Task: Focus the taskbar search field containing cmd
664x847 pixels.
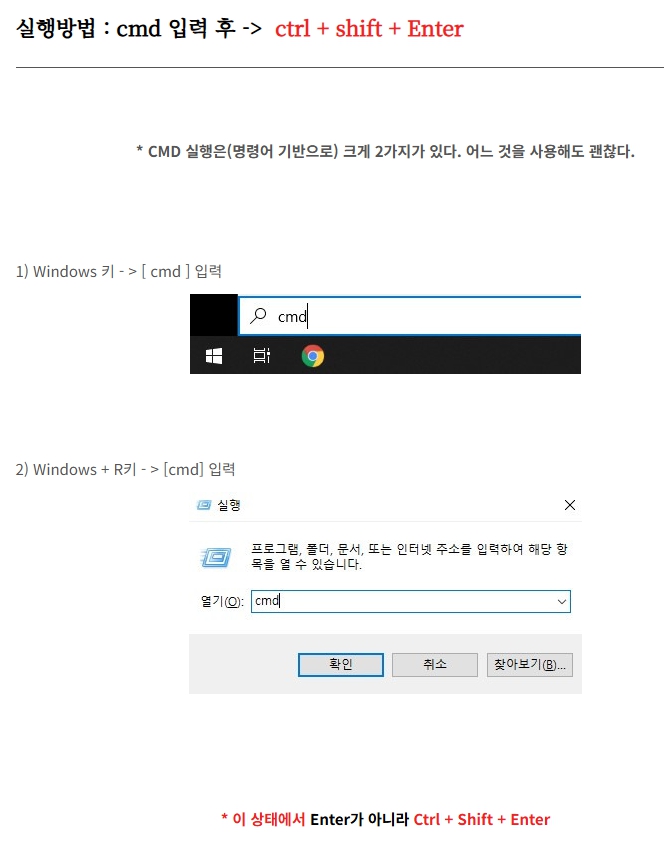Action: 410,316
